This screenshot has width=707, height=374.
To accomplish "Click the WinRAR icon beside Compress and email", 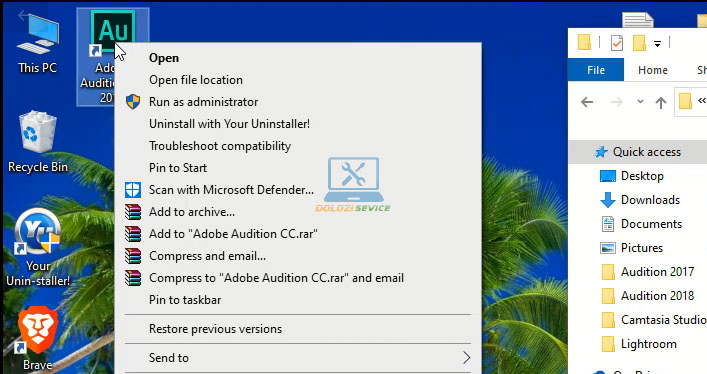I will click(133, 256).
